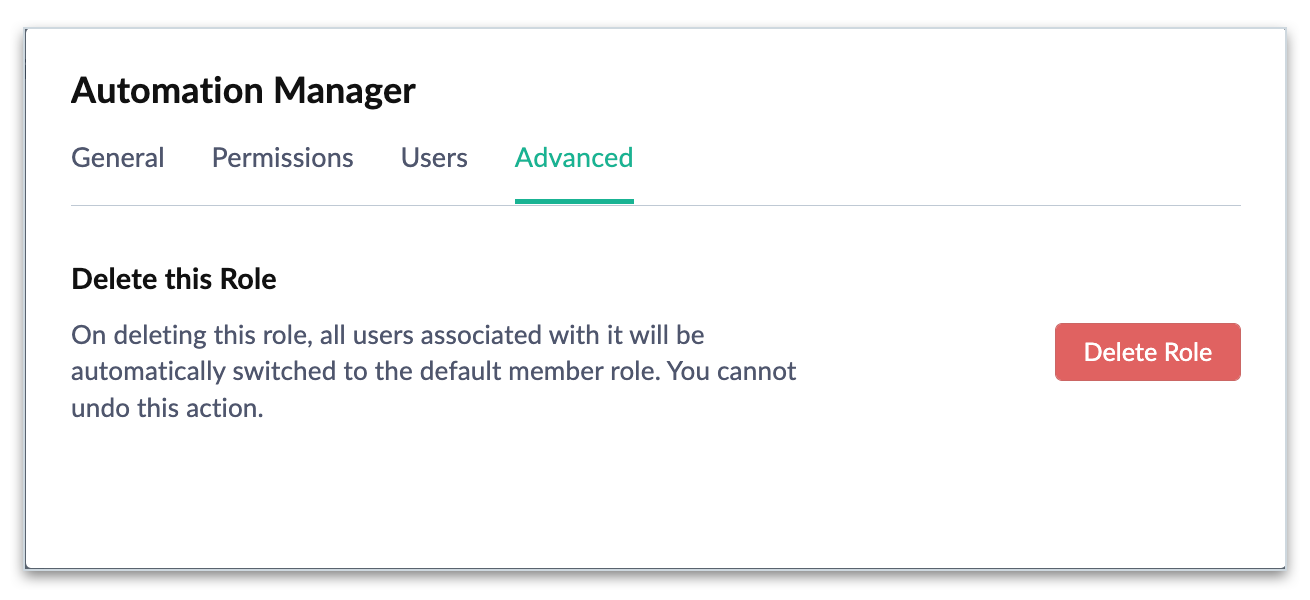Screen dimensions: 1310x600
Task: Open the Permissions tab
Action: click(282, 158)
